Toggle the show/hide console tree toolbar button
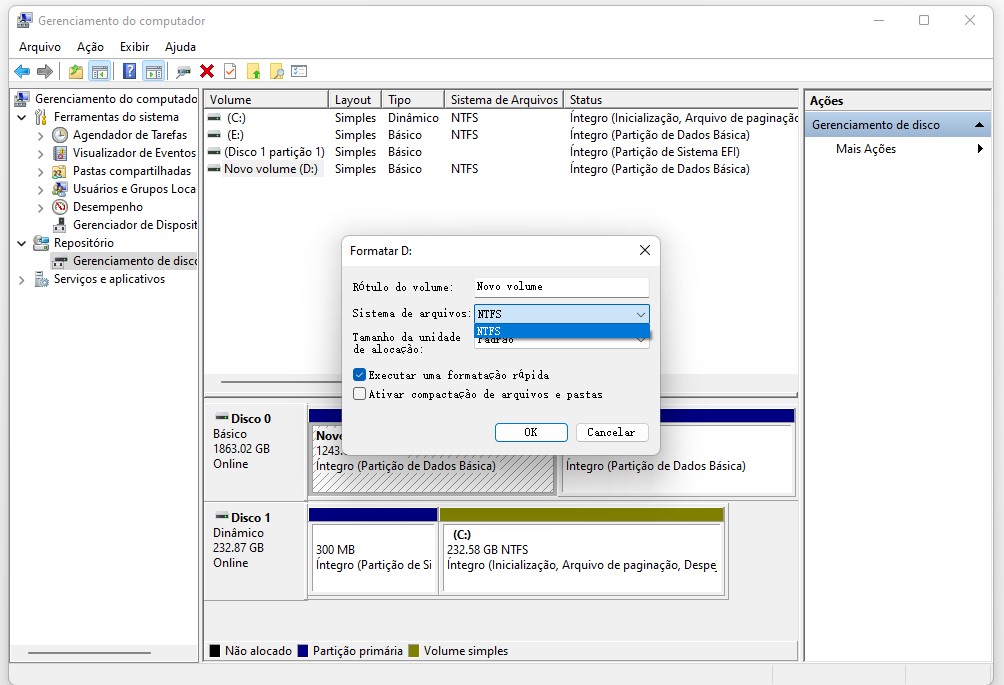Viewport: 1004px width, 685px height. pos(99,71)
